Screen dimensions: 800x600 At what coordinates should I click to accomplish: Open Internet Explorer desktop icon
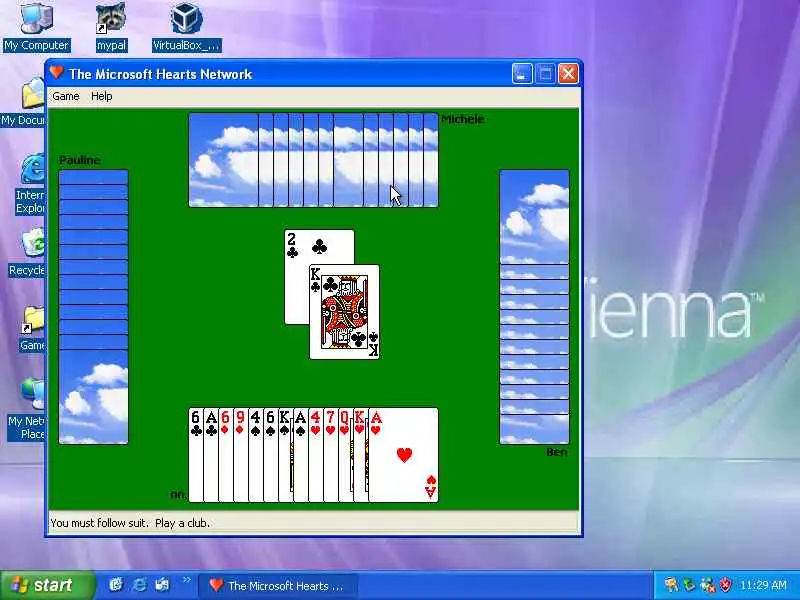click(31, 184)
